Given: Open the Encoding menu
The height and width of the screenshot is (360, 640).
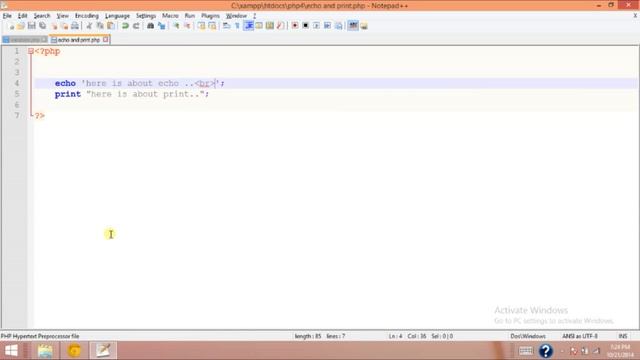Looking at the screenshot, I should tap(87, 16).
